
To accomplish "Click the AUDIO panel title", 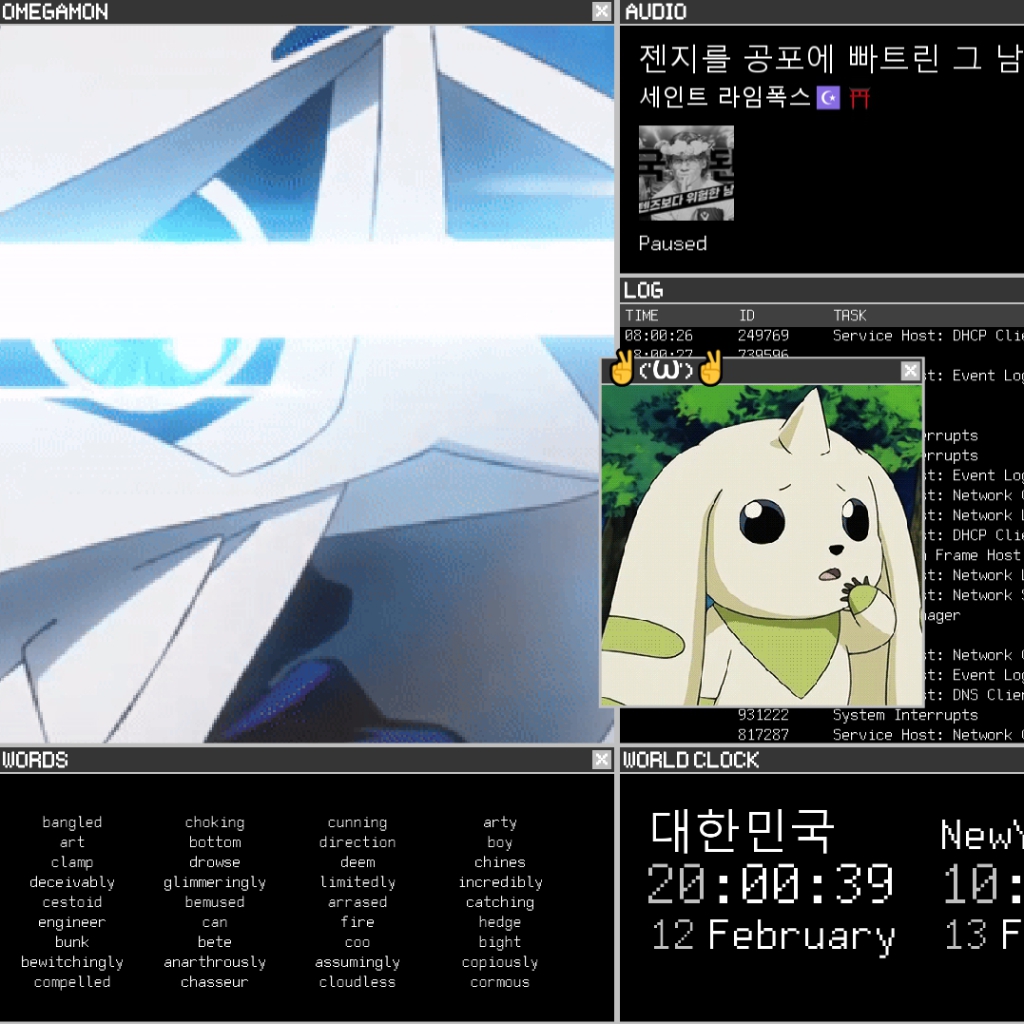I will coord(656,11).
